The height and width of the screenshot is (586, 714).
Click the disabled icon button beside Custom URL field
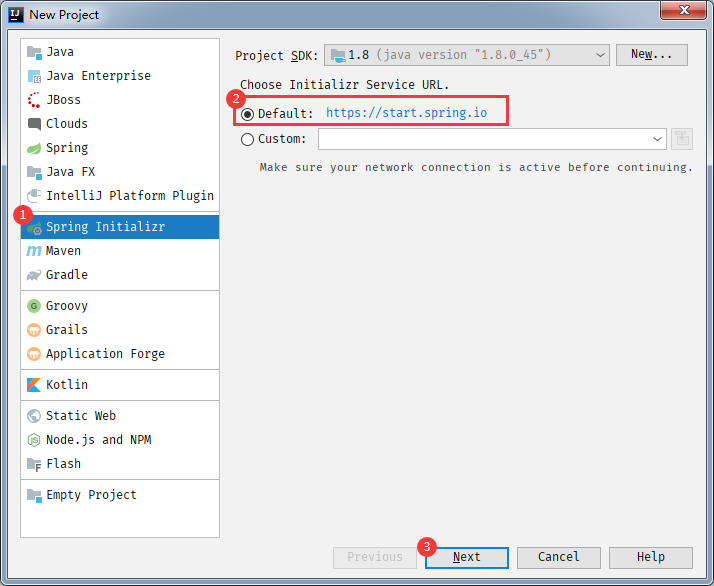(682, 139)
